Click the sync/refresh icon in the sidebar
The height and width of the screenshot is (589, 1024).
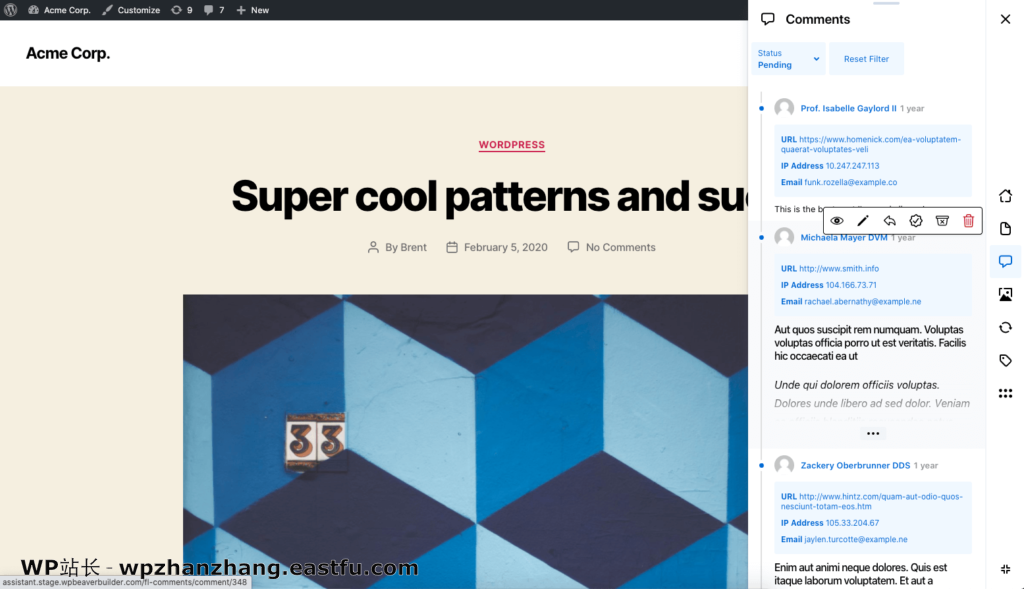click(1005, 327)
